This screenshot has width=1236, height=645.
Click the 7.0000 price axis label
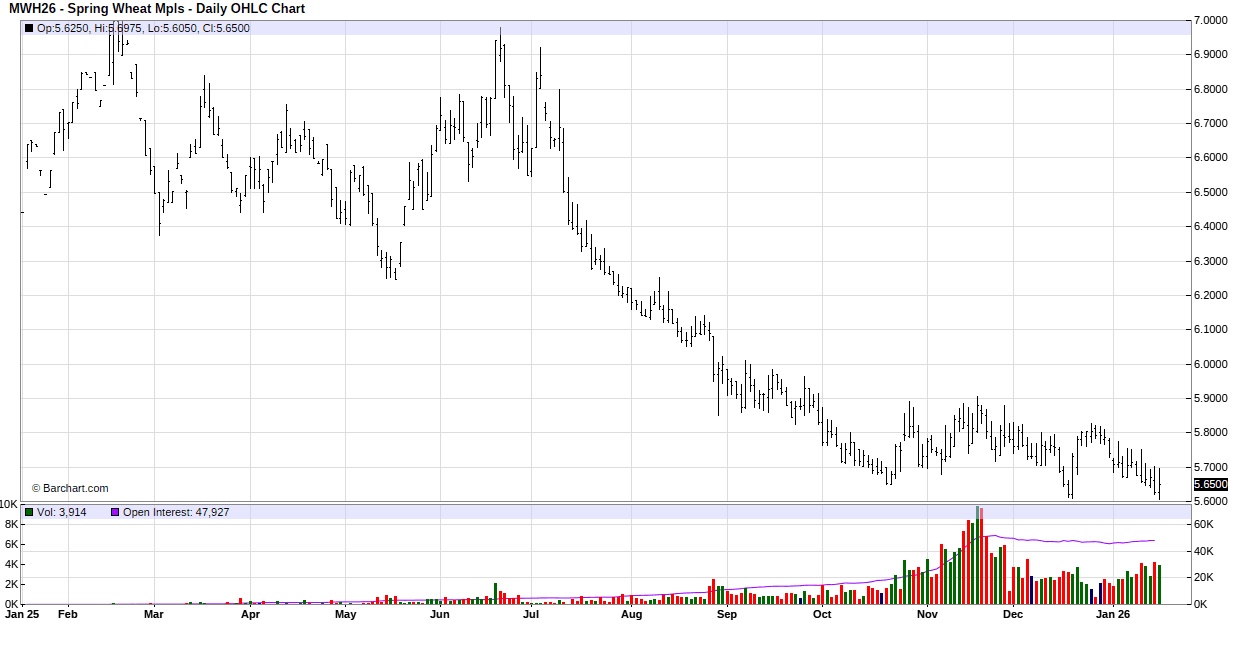[x=1210, y=20]
